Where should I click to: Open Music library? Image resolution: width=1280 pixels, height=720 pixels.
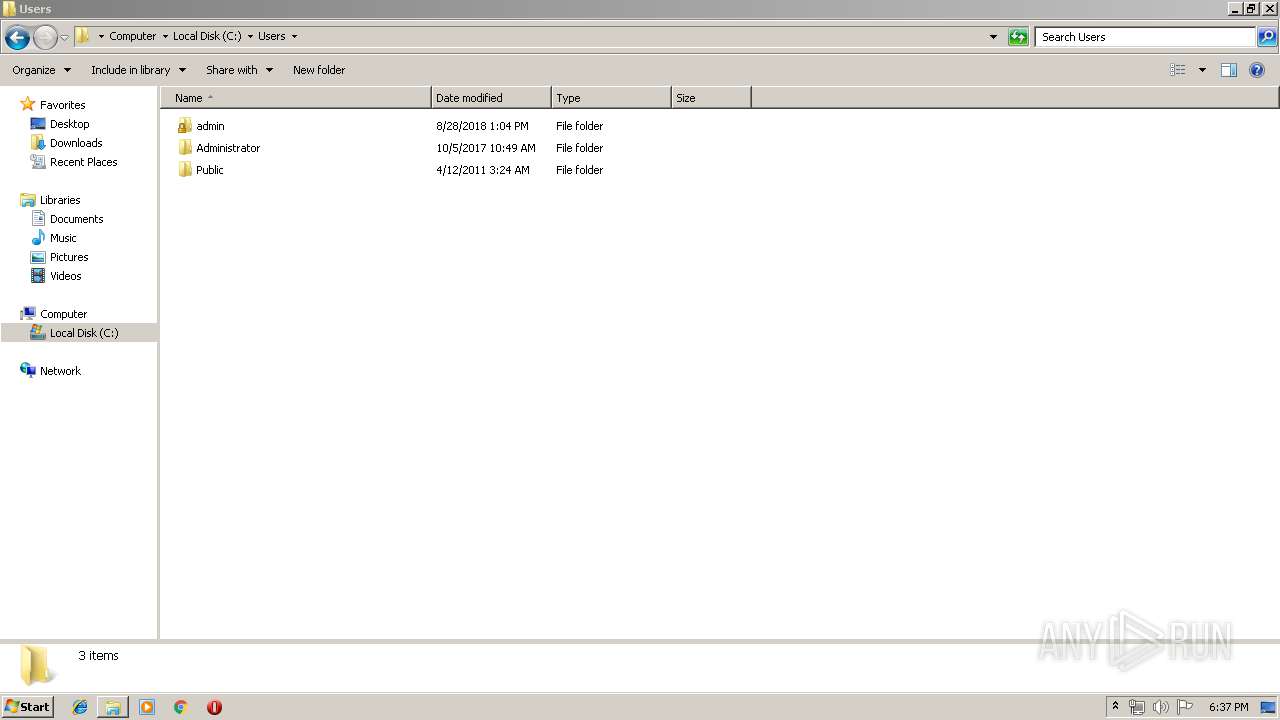coord(63,238)
